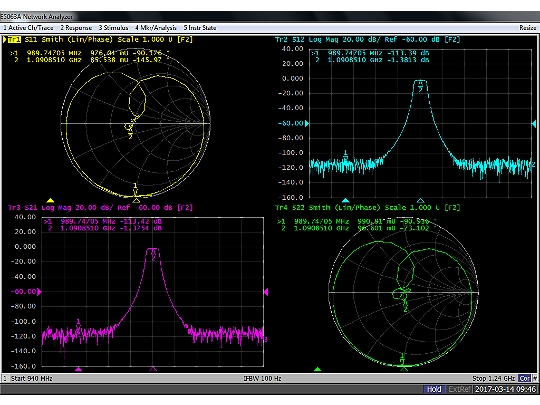
Task: Click the Cor correction indicator in status bar
Action: tap(525, 378)
